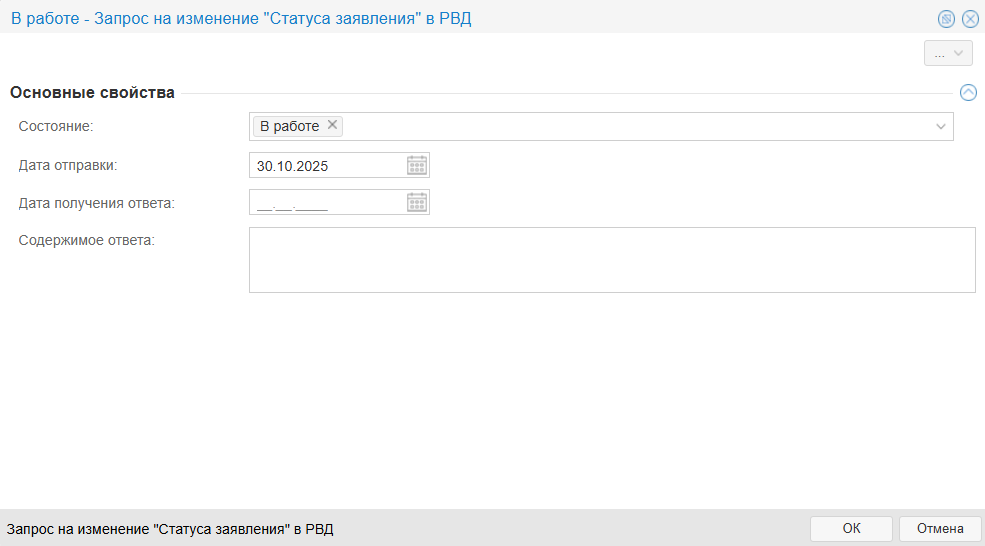Open the calendar for Дата получения ответа
The image size is (985, 546).
click(417, 203)
